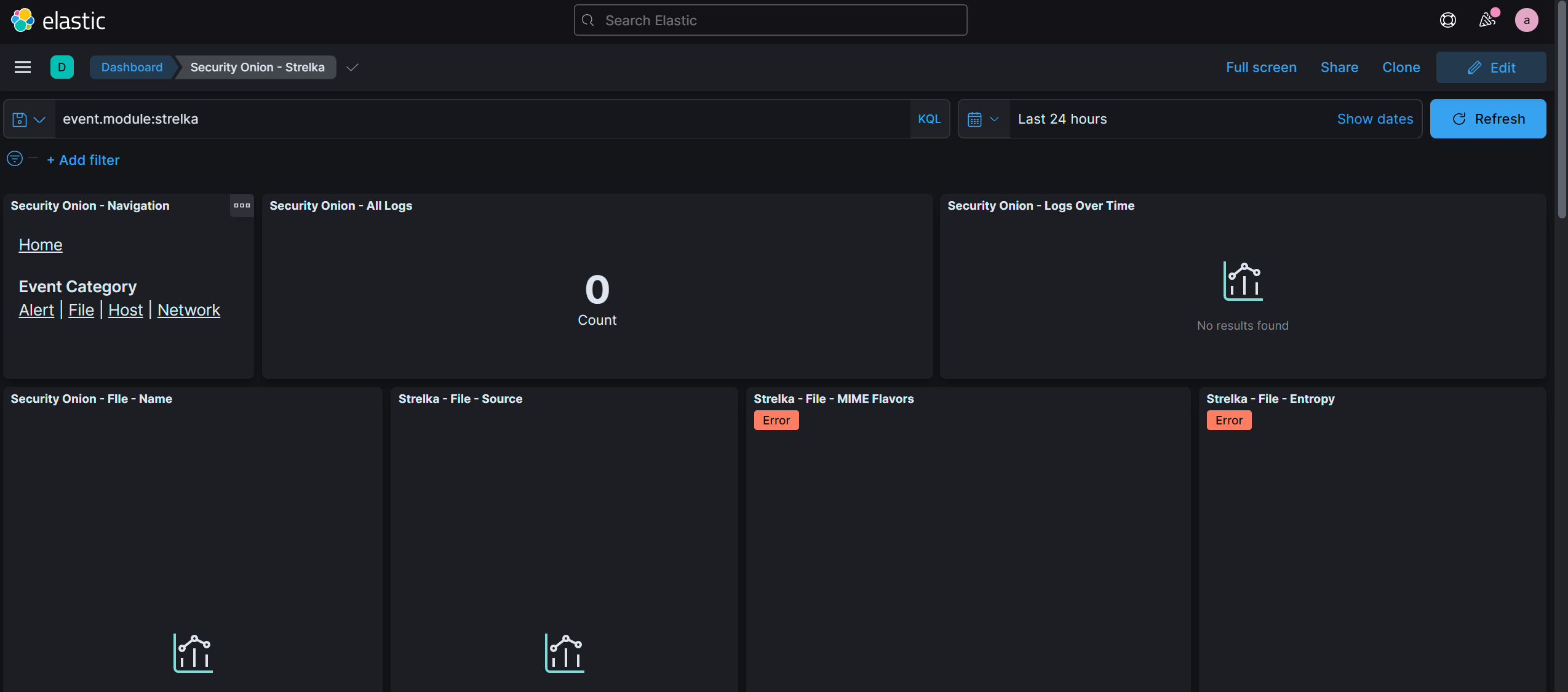Image resolution: width=1568 pixels, height=692 pixels.
Task: Open the help menu lifebuoy icon
Action: tap(1448, 20)
